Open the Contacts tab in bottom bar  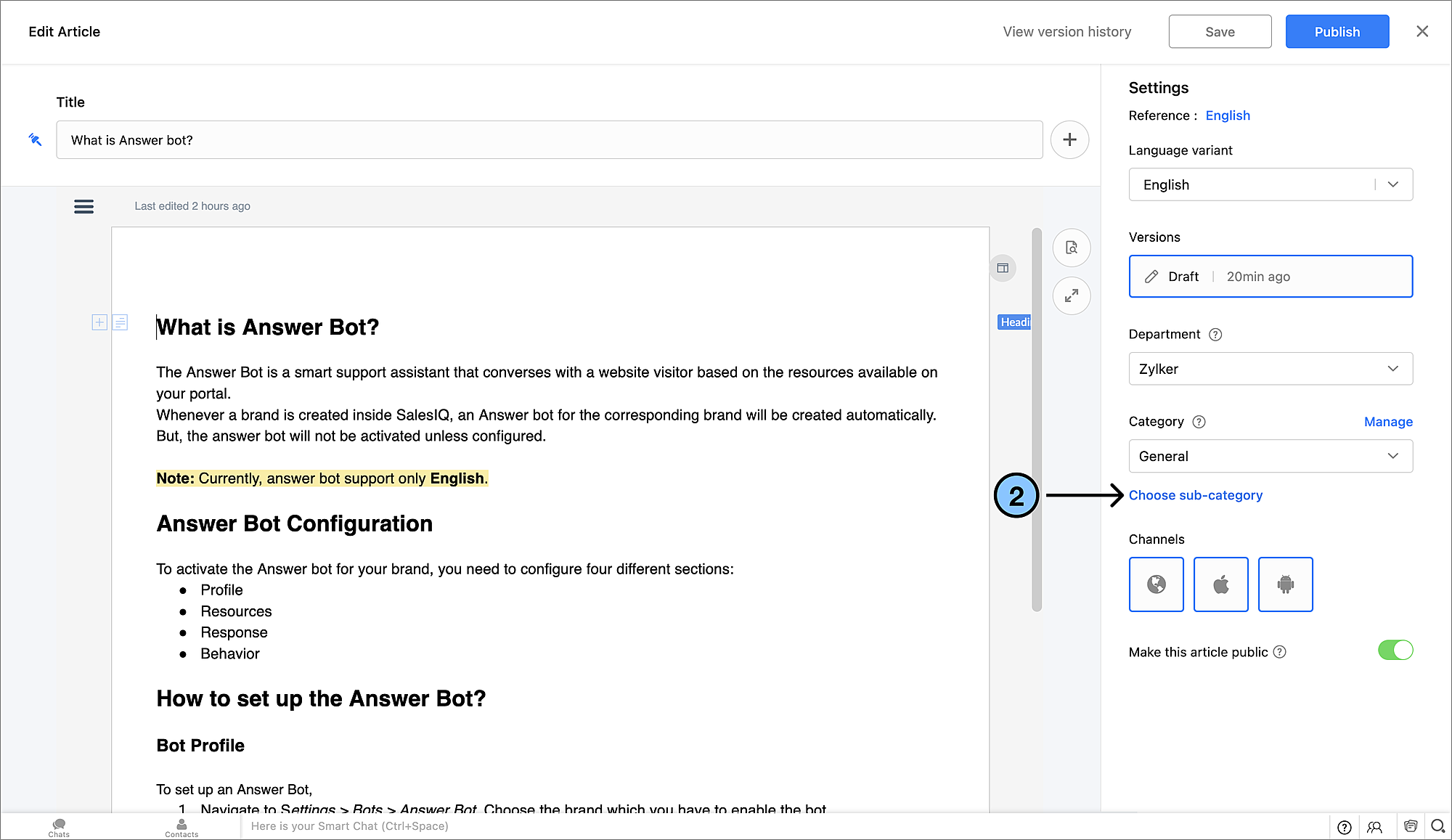click(181, 827)
